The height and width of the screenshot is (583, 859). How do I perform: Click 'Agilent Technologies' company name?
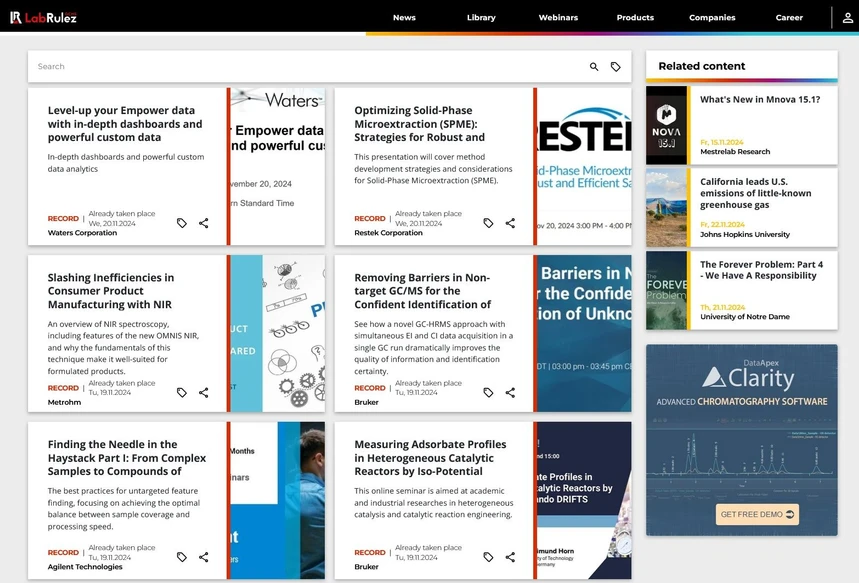pyautogui.click(x=85, y=567)
